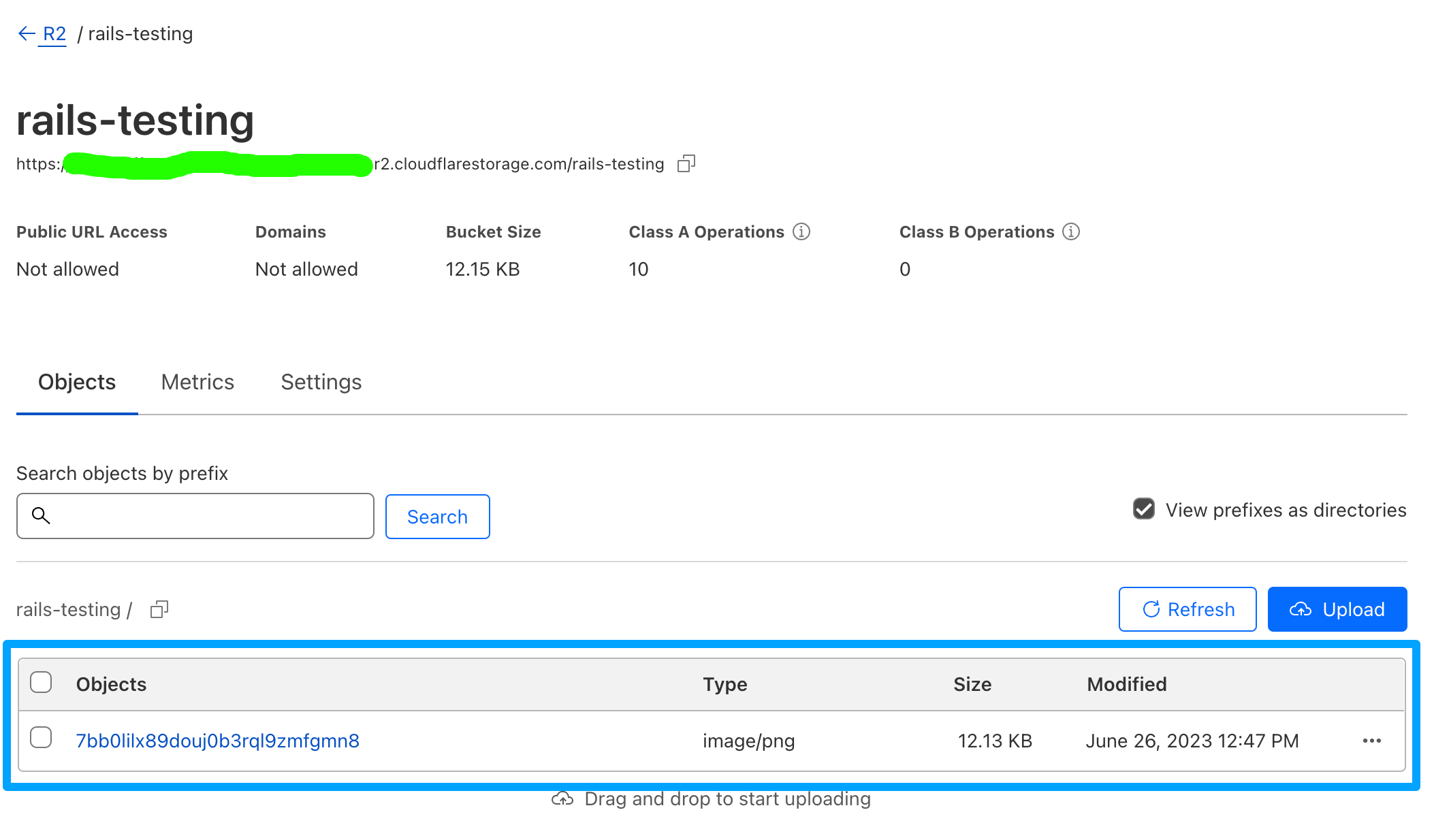The height and width of the screenshot is (840, 1434).
Task: Select the 7bb0lilx89douj0b3rql9zmfgmn8 row checkbox
Action: click(x=41, y=737)
